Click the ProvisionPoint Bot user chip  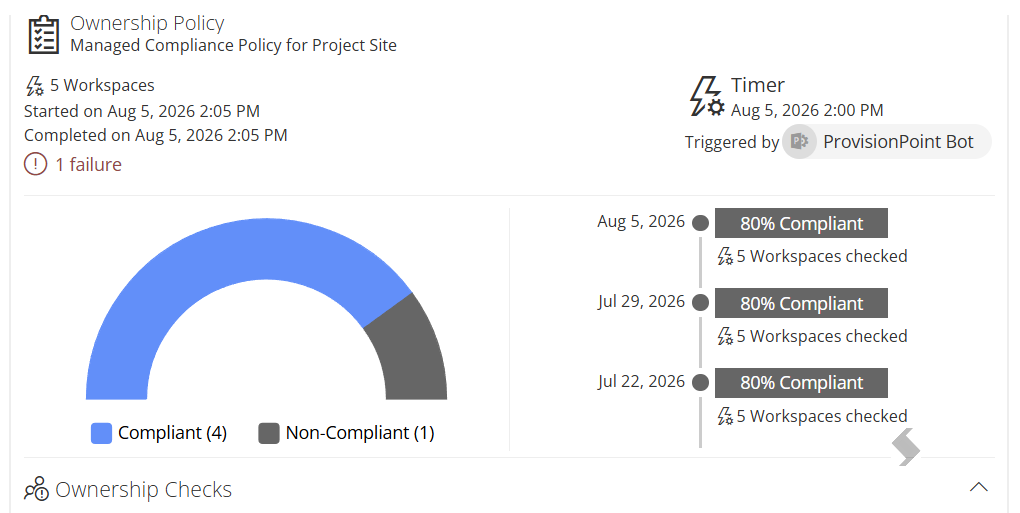(887, 142)
